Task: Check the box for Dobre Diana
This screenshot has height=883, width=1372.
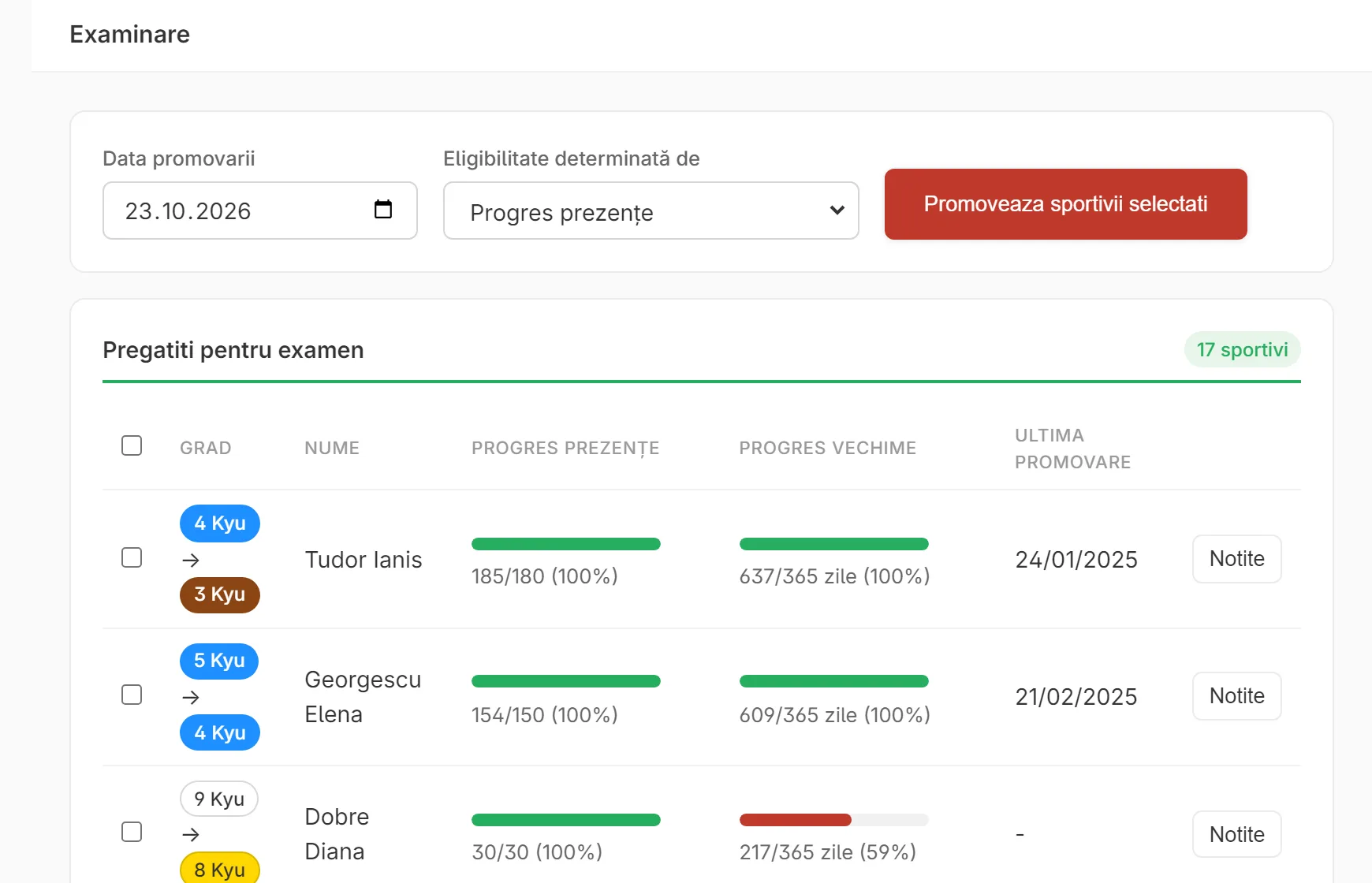Action: coord(132,832)
